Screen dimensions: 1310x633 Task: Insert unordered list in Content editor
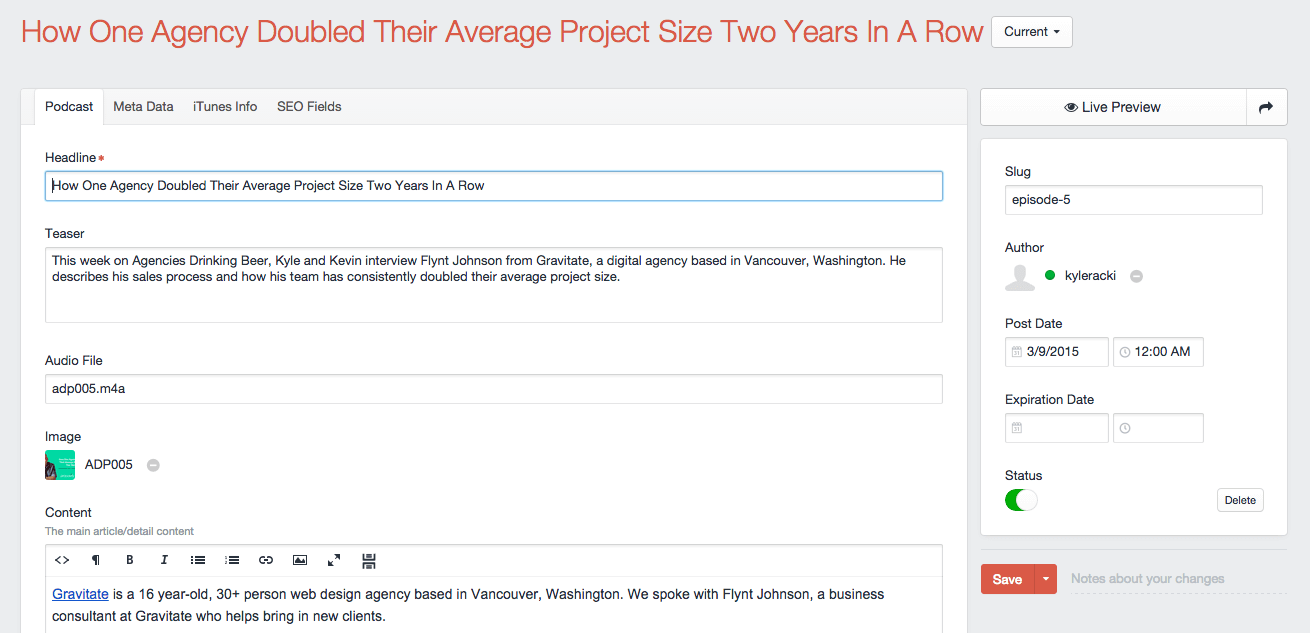click(x=198, y=561)
